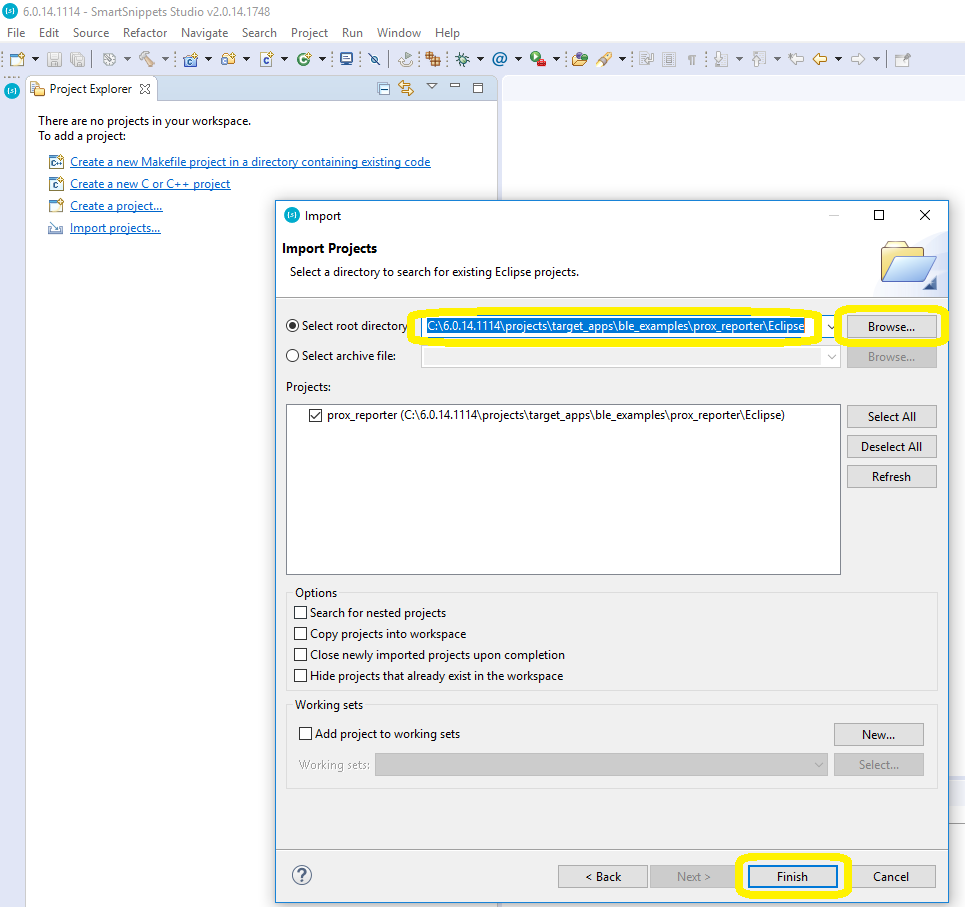
Task: Open the Navigate menu
Action: [x=204, y=33]
